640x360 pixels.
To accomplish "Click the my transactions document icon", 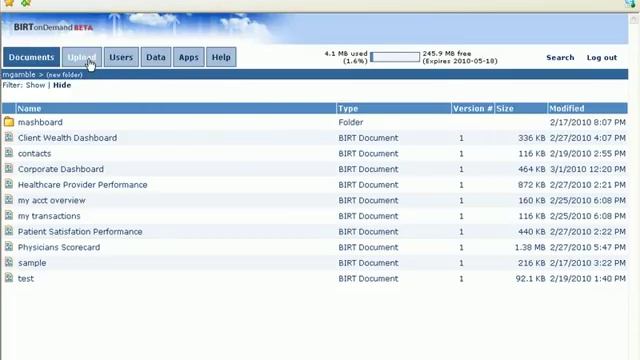I will pyautogui.click(x=9, y=215).
